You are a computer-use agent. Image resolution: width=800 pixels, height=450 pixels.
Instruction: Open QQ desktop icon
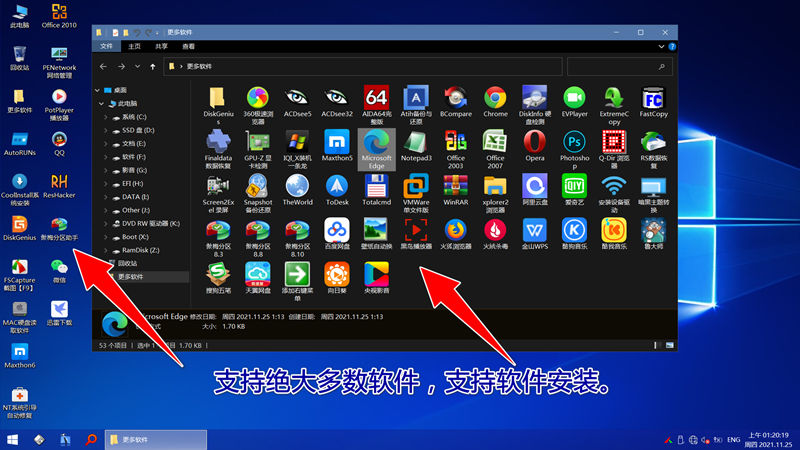[59, 143]
